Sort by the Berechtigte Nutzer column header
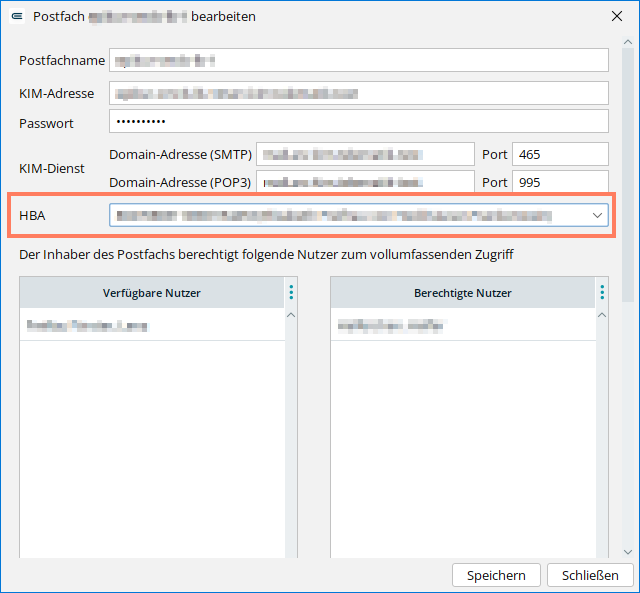The width and height of the screenshot is (640, 593). (463, 293)
